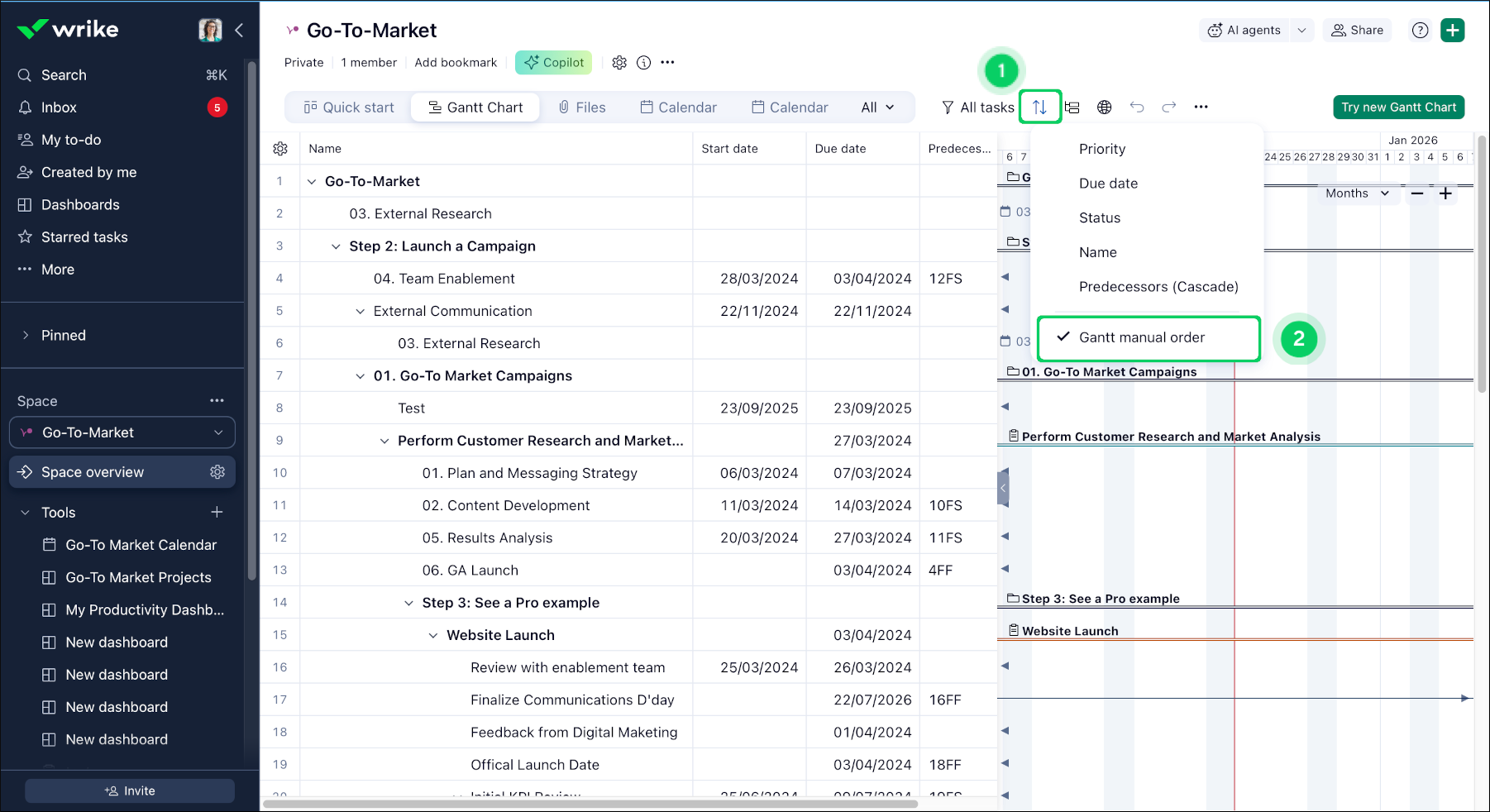The width and height of the screenshot is (1490, 812).
Task: Click the redo arrow icon
Action: coord(1168,107)
